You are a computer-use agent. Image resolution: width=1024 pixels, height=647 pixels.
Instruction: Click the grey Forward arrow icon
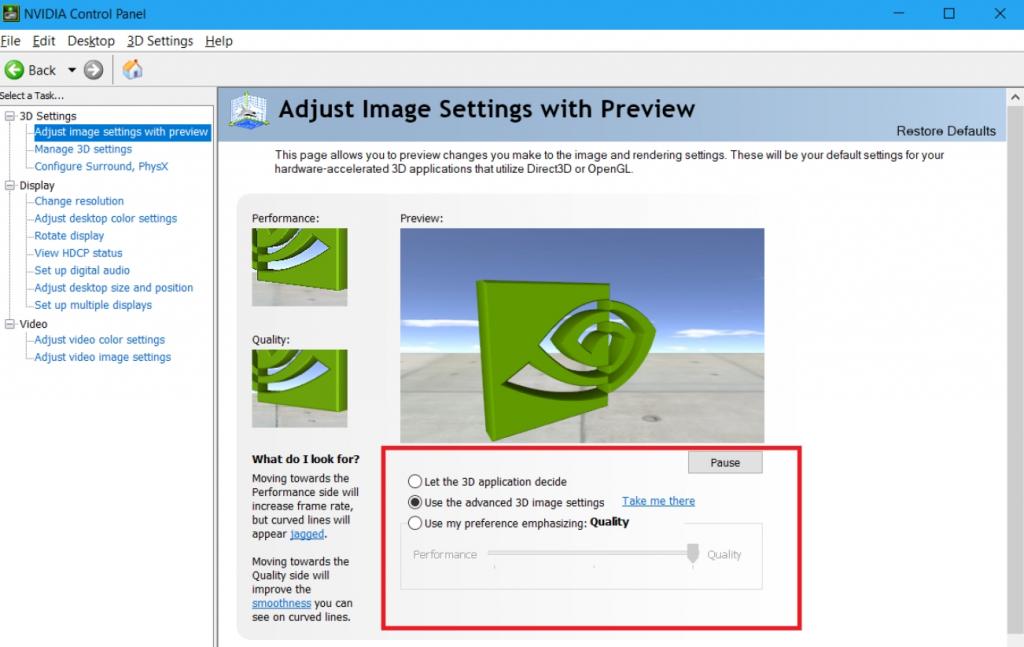click(93, 70)
